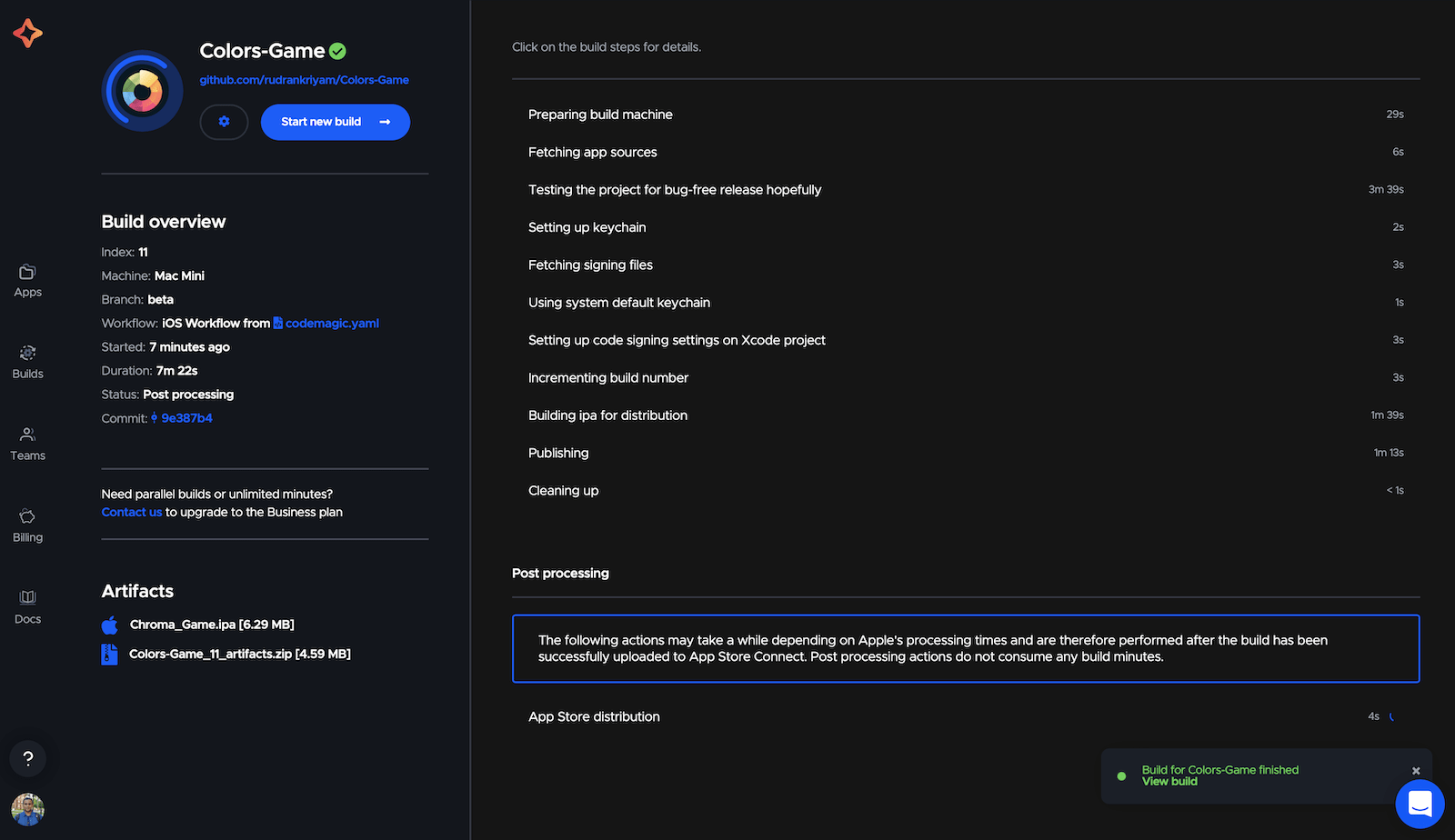Open the chat support widget

tap(1420, 804)
